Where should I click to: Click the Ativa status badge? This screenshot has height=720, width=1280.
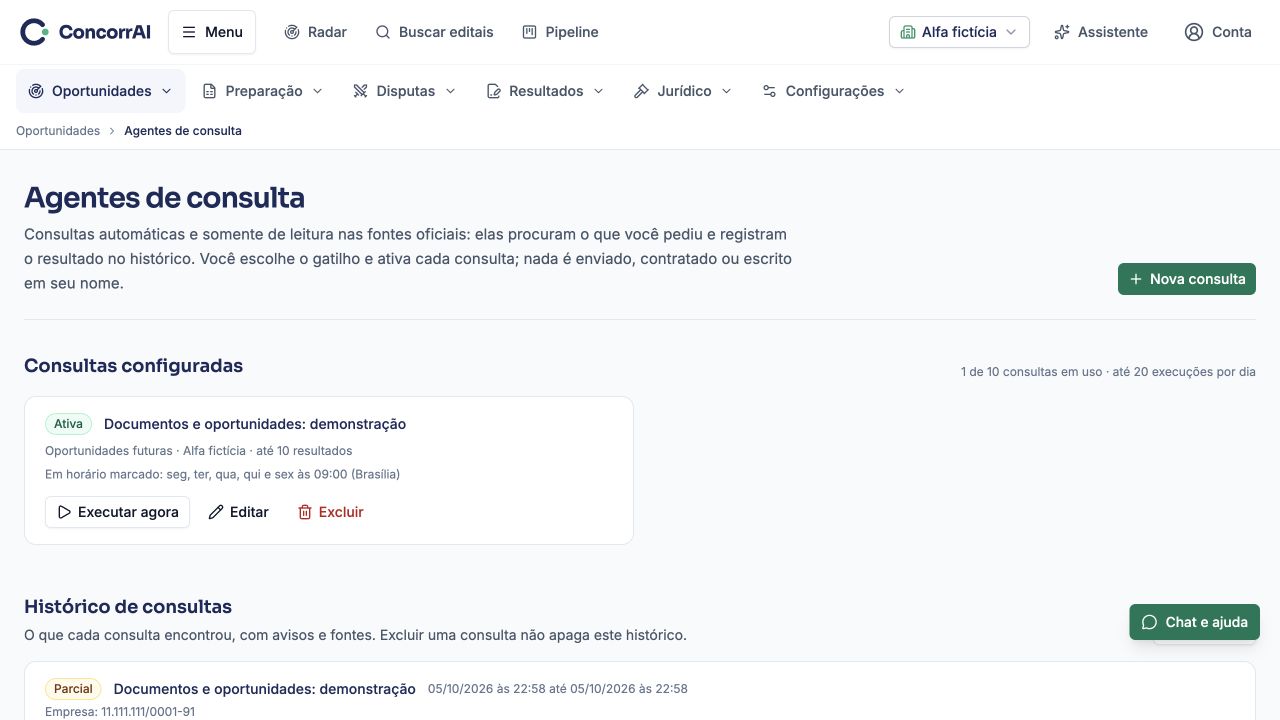(68, 424)
